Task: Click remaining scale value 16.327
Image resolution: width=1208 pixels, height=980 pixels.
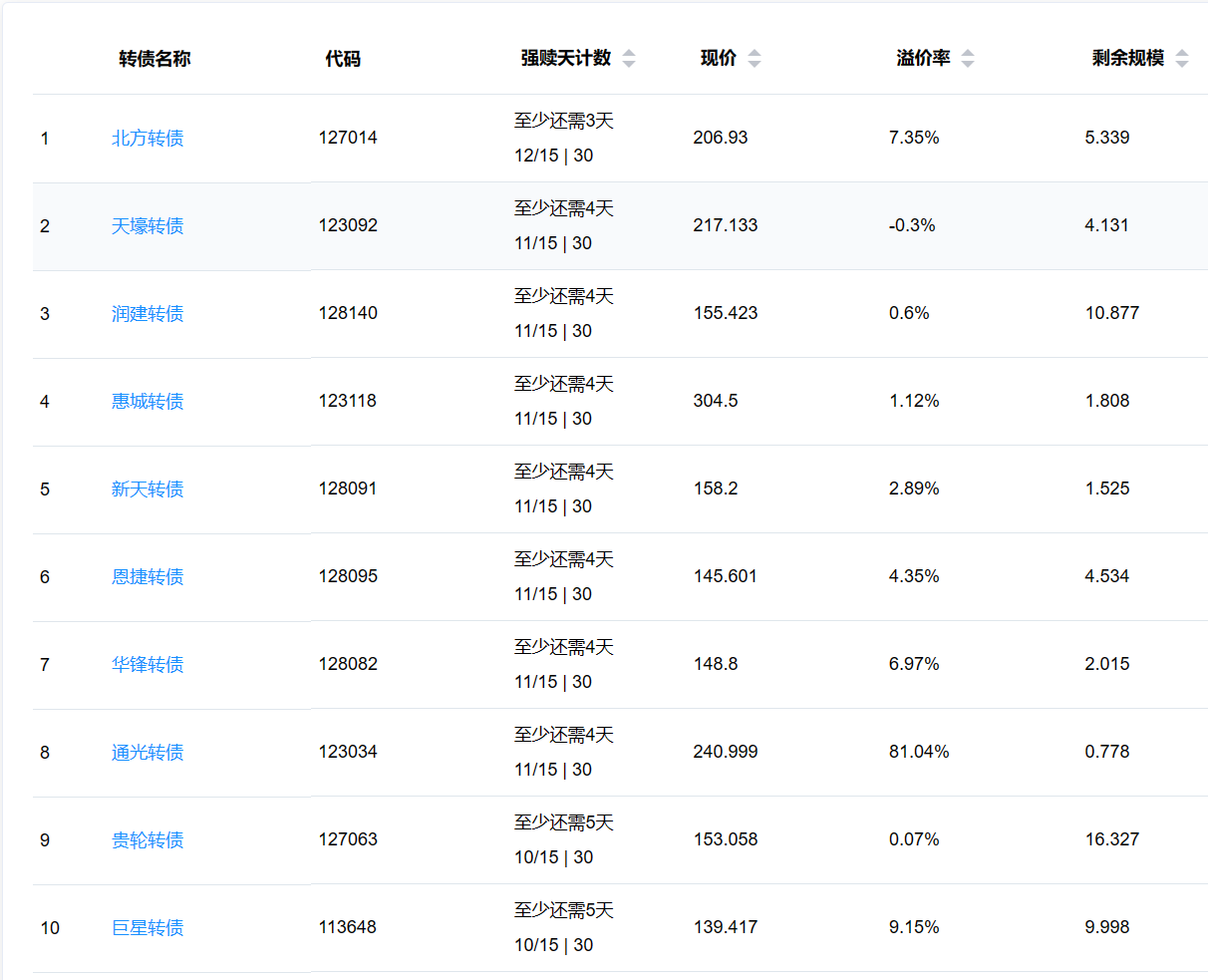Action: pos(1111,839)
